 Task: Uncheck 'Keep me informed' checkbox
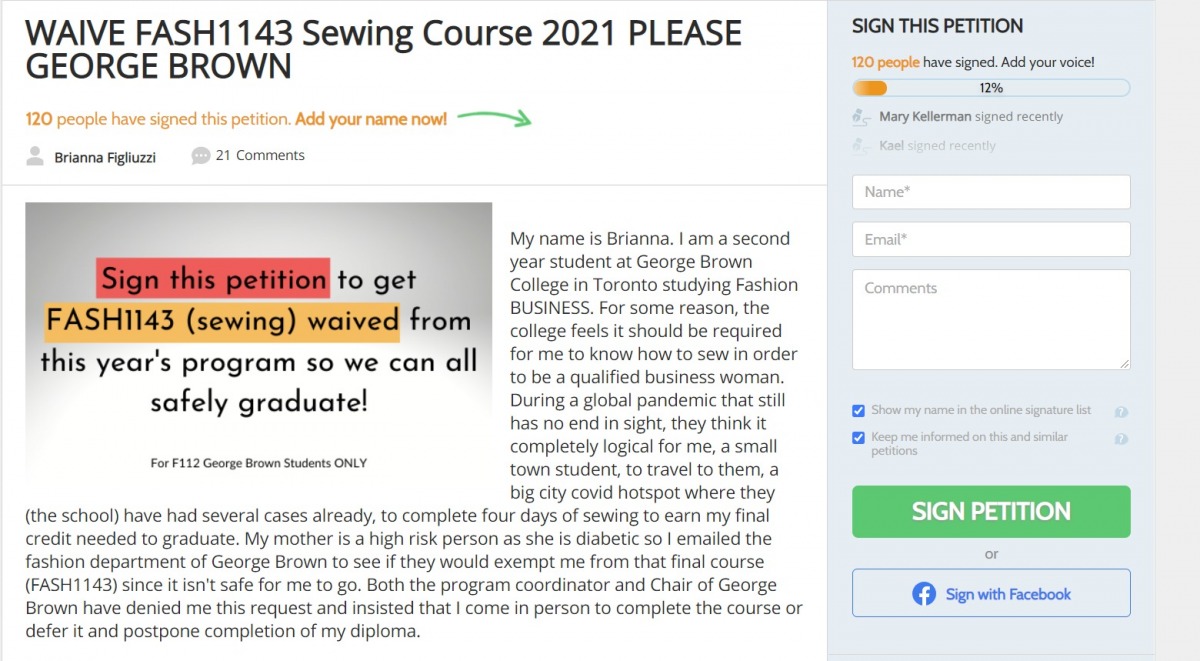click(x=858, y=437)
